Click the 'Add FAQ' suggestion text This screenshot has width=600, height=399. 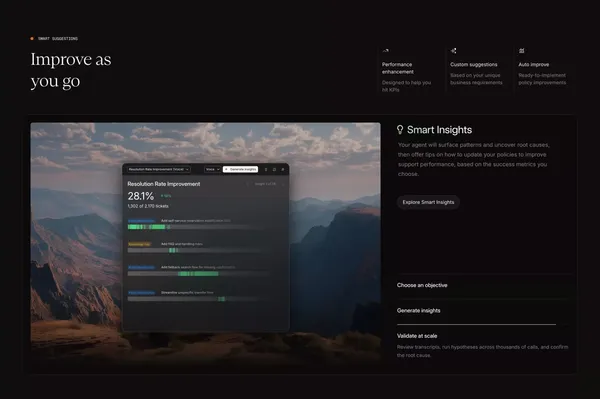point(182,244)
